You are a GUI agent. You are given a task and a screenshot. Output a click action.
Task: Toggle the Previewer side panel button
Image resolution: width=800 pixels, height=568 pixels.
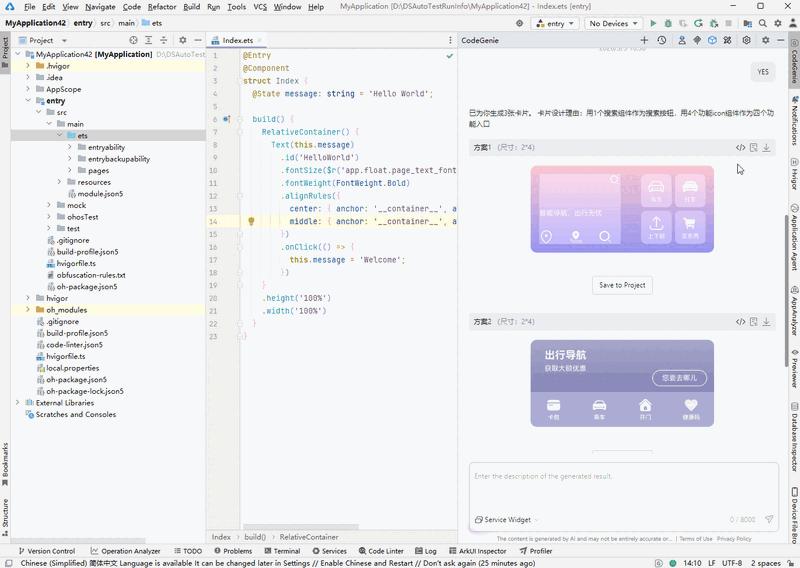pos(794,368)
